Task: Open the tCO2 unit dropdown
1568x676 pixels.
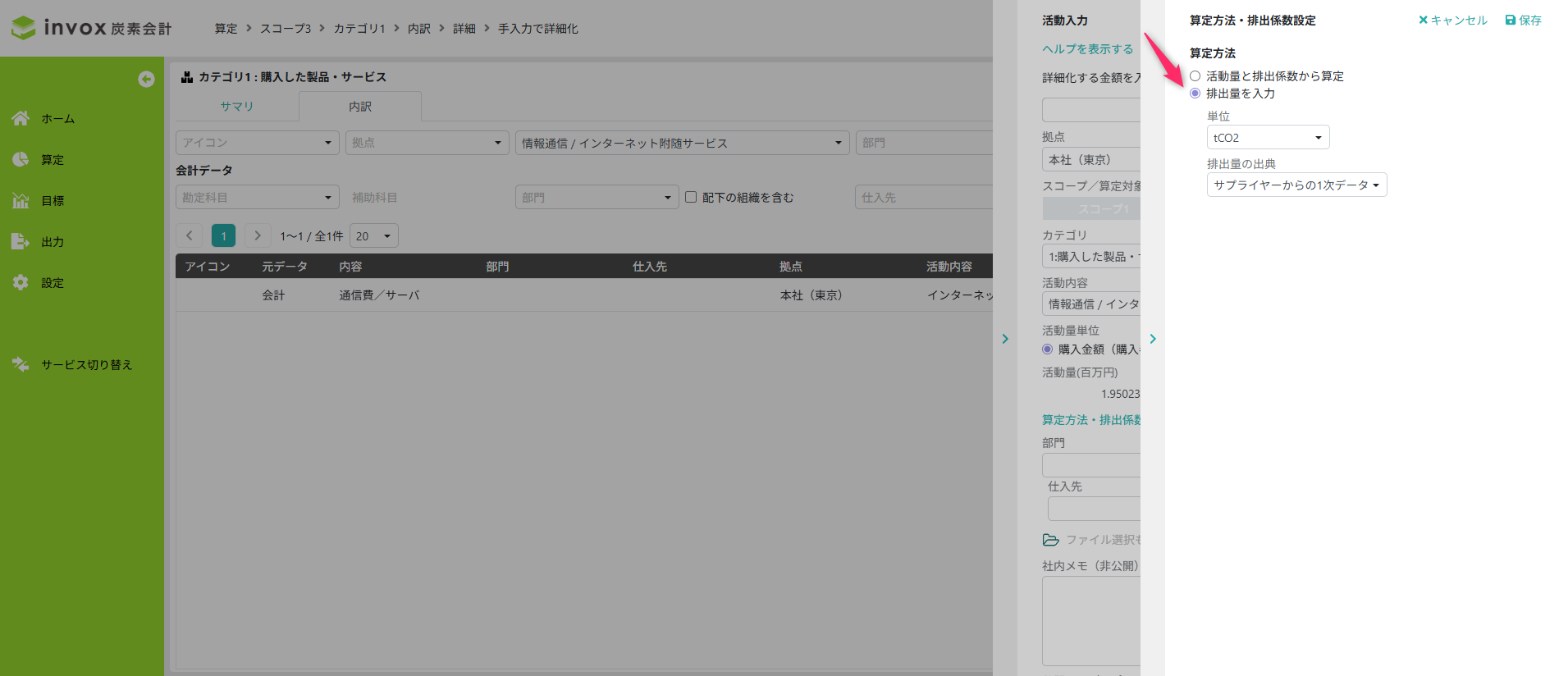Action: click(1267, 138)
